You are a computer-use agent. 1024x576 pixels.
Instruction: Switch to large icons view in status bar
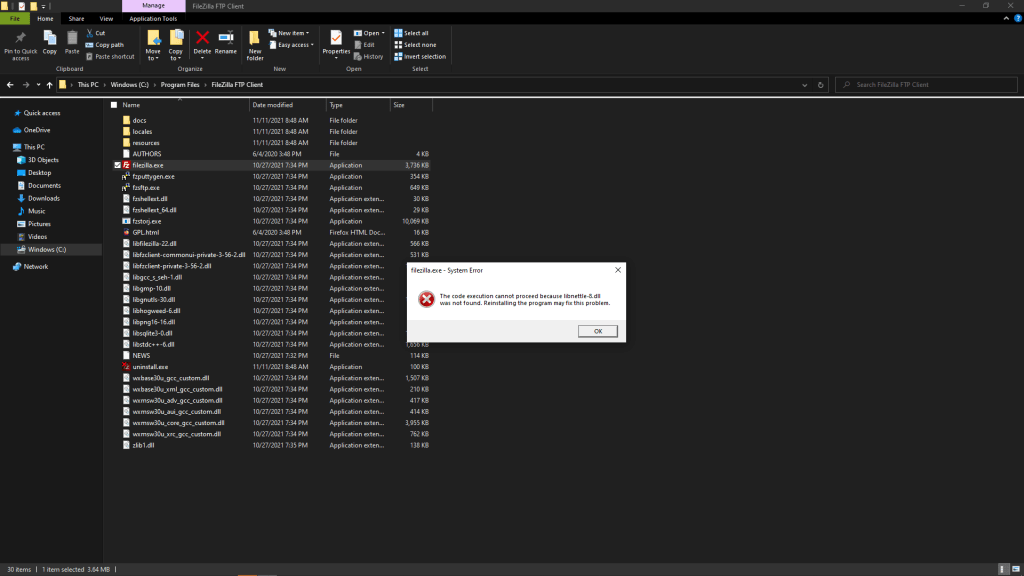click(x=1015, y=569)
